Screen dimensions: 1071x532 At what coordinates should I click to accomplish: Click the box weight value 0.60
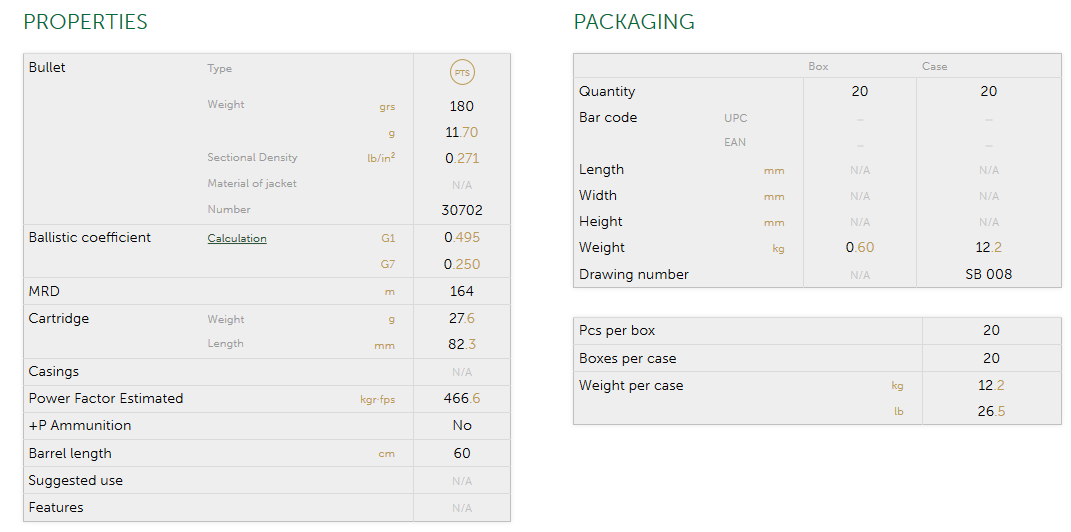(x=859, y=248)
